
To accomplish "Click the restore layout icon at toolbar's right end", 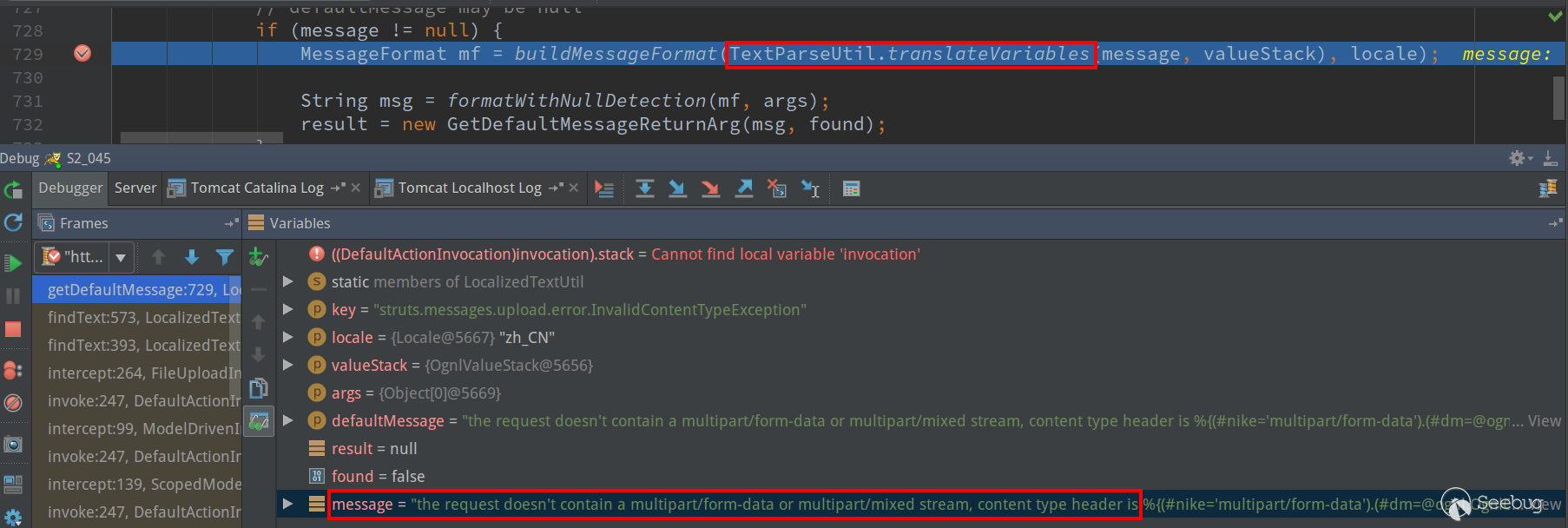I will (1548, 188).
